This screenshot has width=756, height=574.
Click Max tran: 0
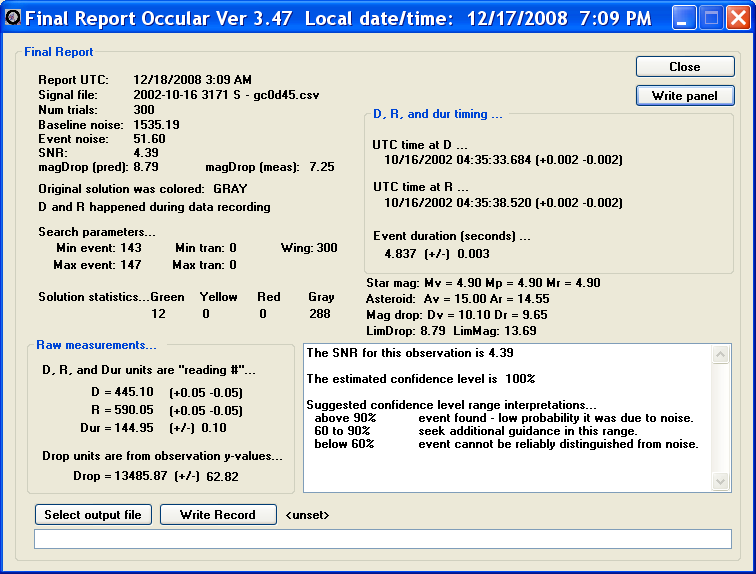click(204, 265)
